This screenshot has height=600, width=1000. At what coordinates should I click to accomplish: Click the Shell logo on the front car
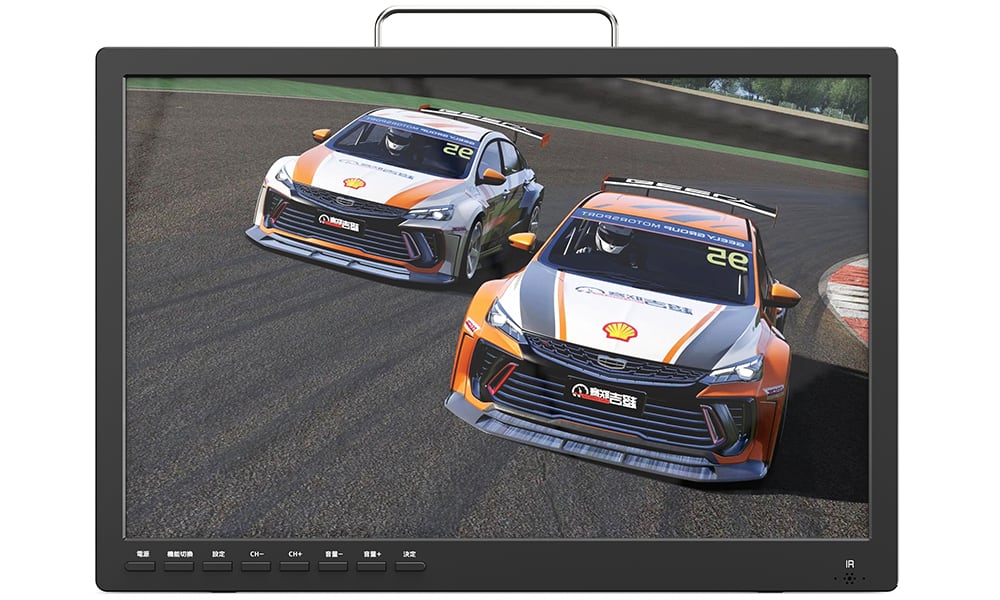pyautogui.click(x=620, y=331)
